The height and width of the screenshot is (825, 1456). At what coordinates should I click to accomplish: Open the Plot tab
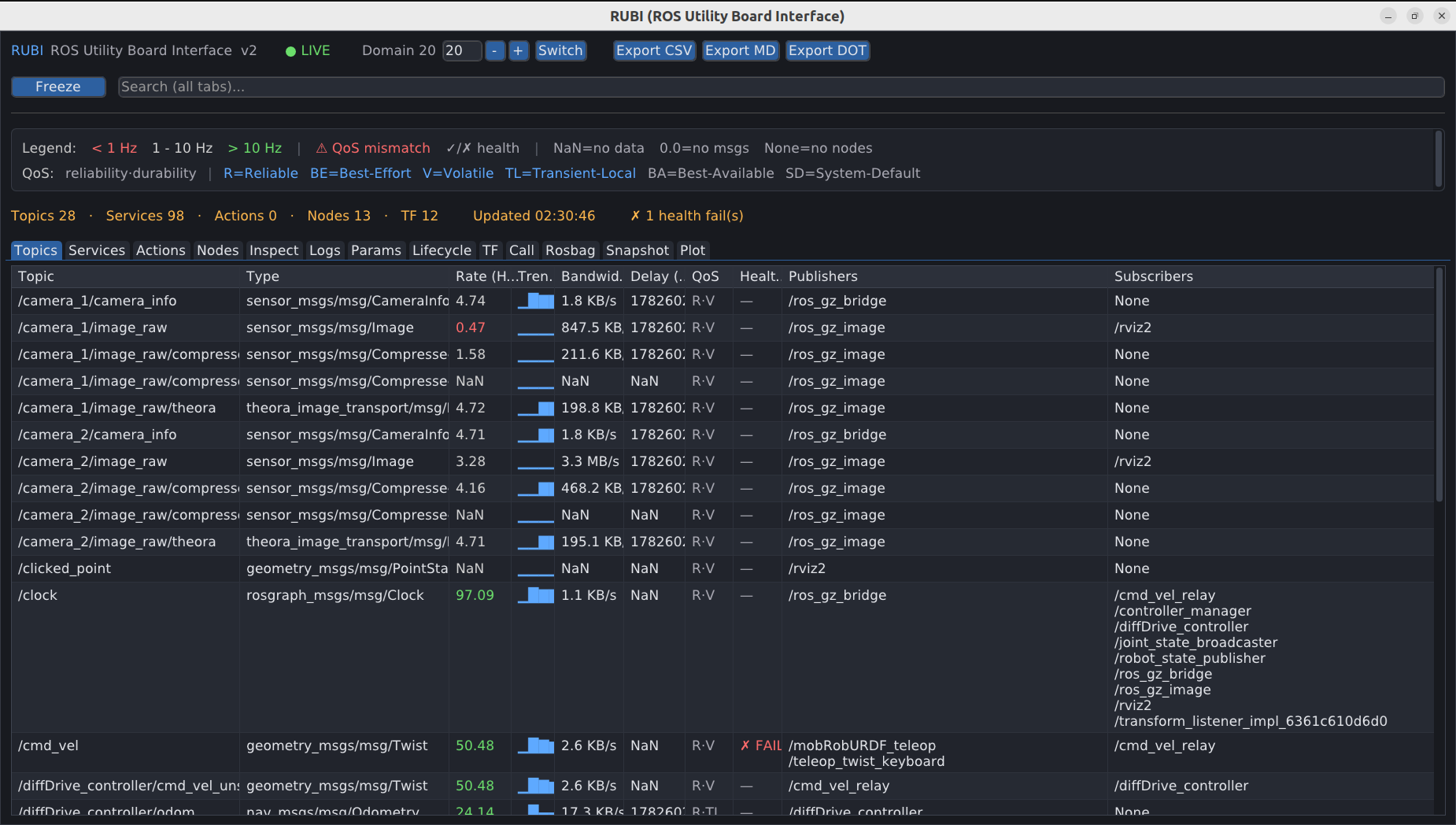[693, 250]
